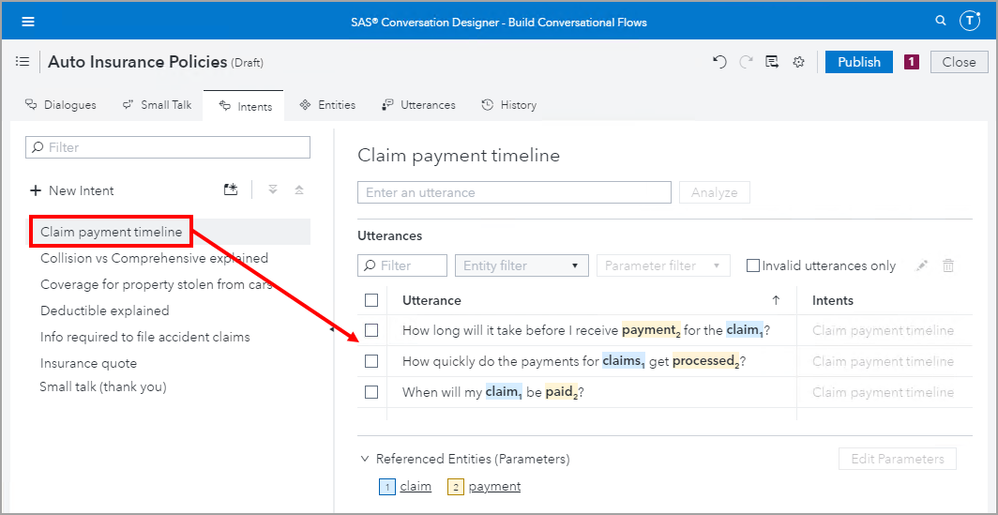Screen dimensions: 998x515
Task: Select Info required to file accident claims
Action: click(x=145, y=337)
